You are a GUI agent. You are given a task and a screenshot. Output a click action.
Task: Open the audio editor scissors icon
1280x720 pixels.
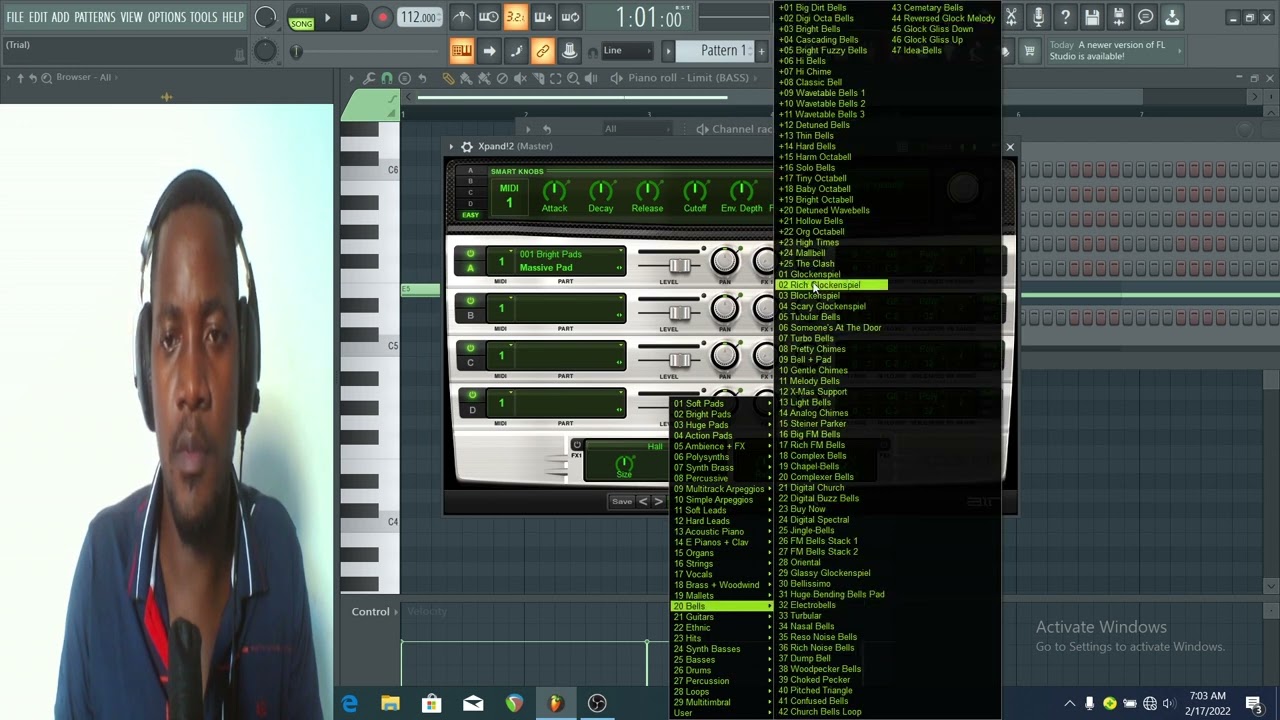pyautogui.click(x=1012, y=17)
